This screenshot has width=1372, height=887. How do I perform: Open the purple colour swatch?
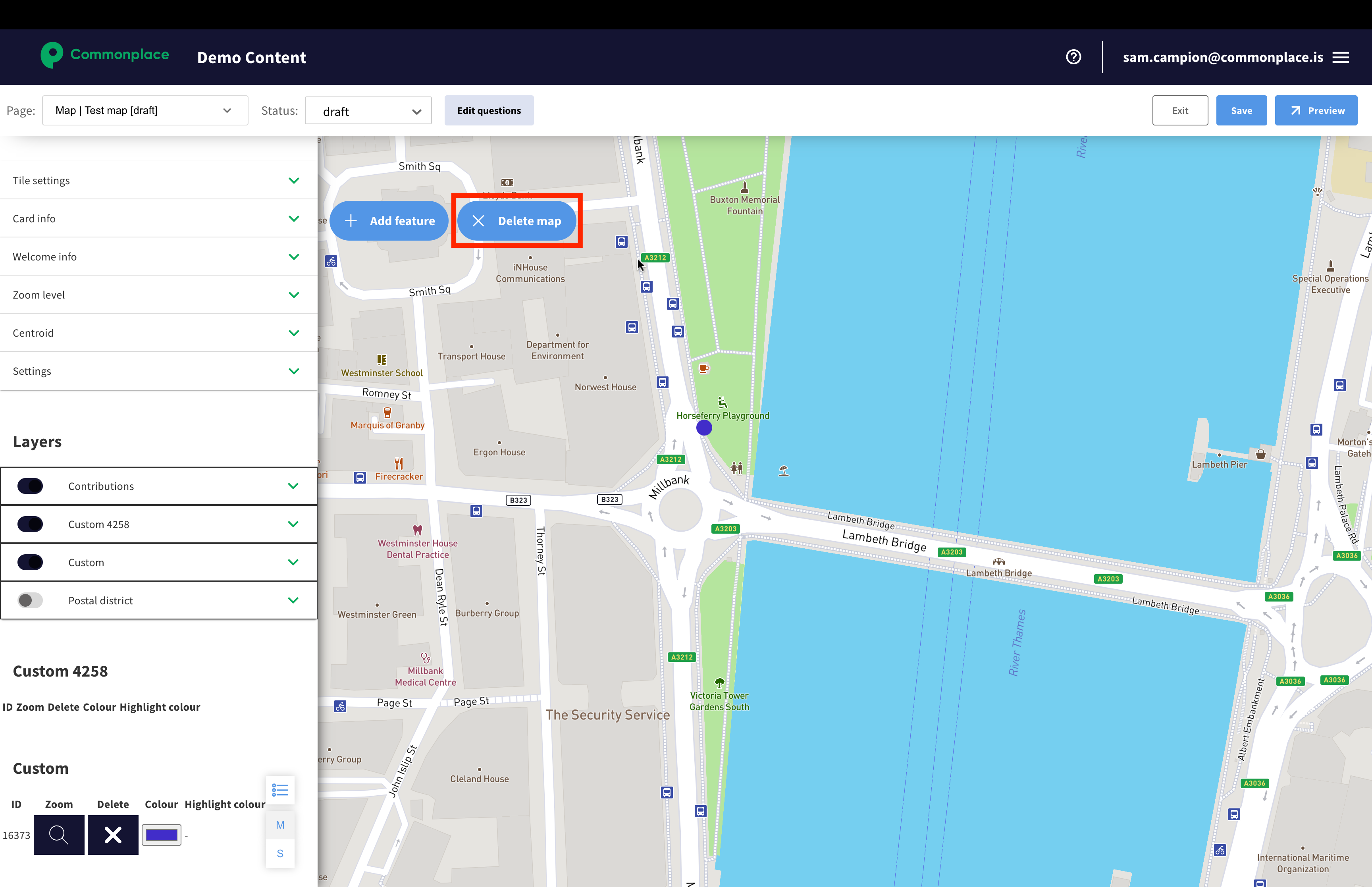coord(161,835)
